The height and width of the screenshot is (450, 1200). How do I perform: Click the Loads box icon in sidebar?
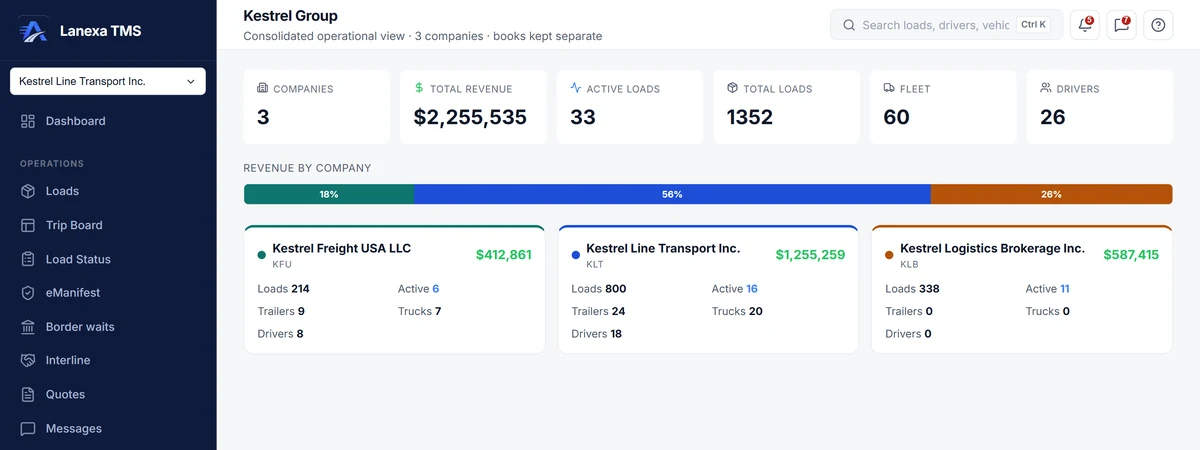(28, 191)
